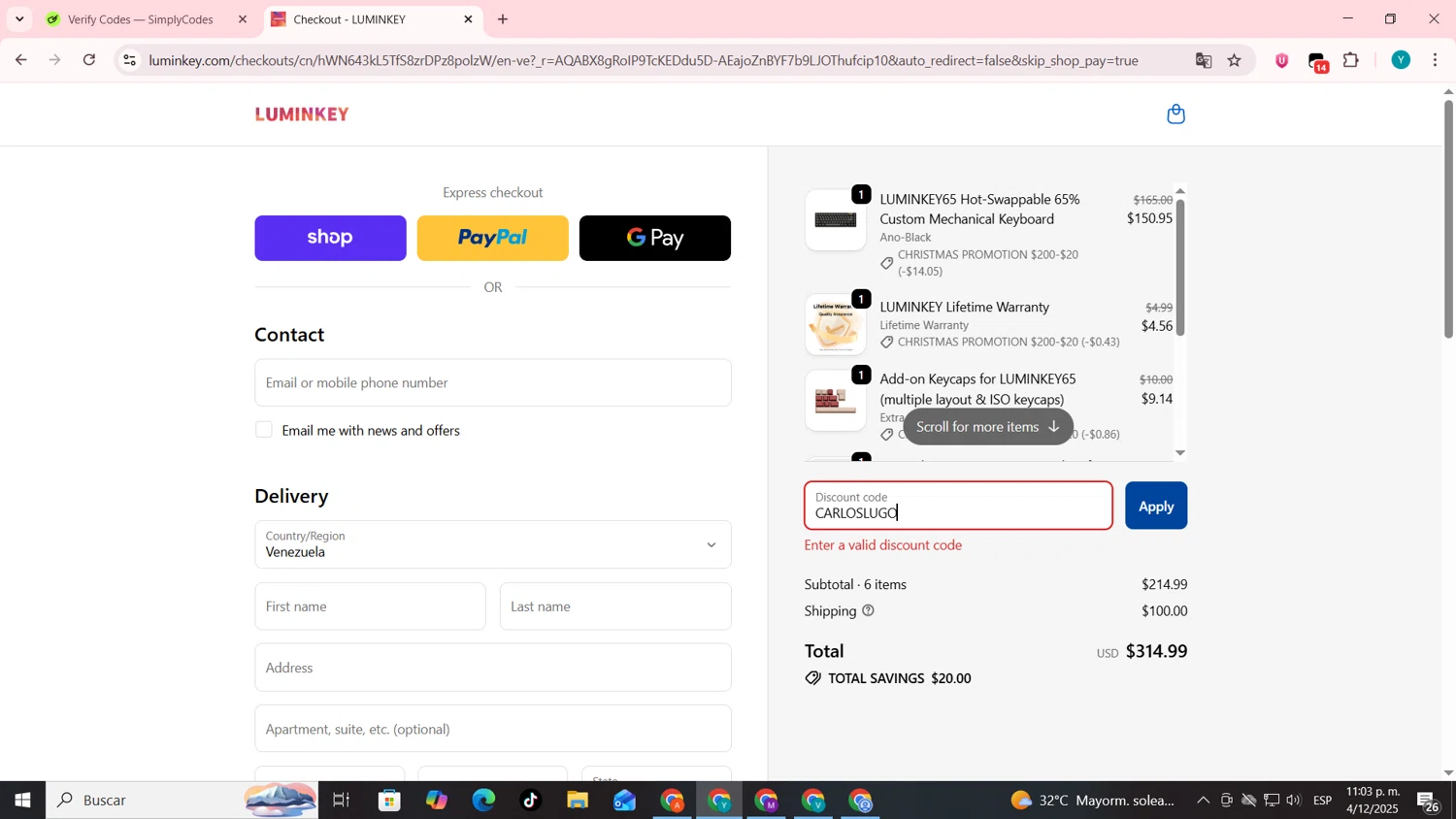This screenshot has height=819, width=1456.
Task: Open File Explorer from the taskbar
Action: pyautogui.click(x=578, y=801)
